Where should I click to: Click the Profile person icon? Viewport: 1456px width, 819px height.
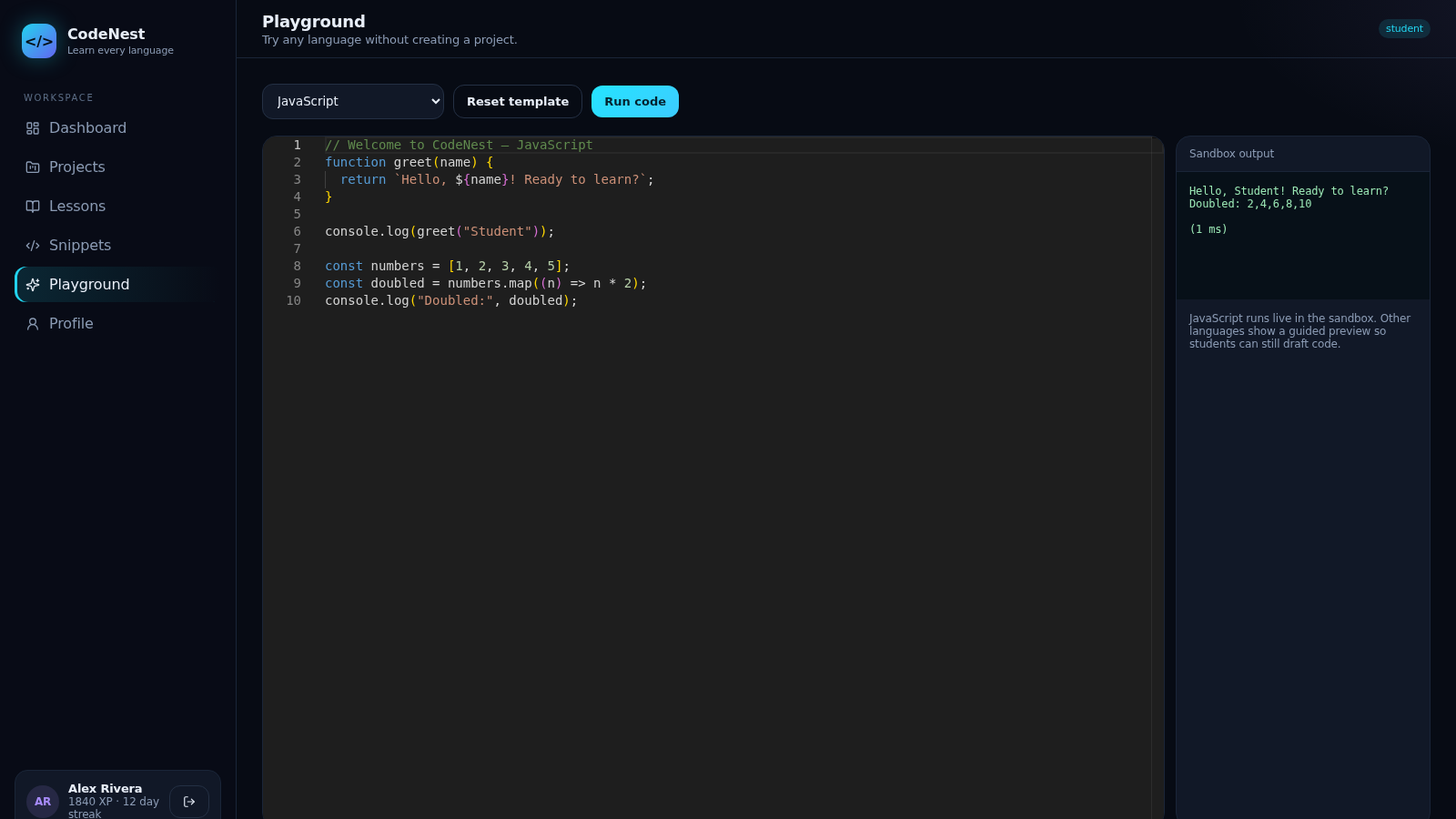33,324
